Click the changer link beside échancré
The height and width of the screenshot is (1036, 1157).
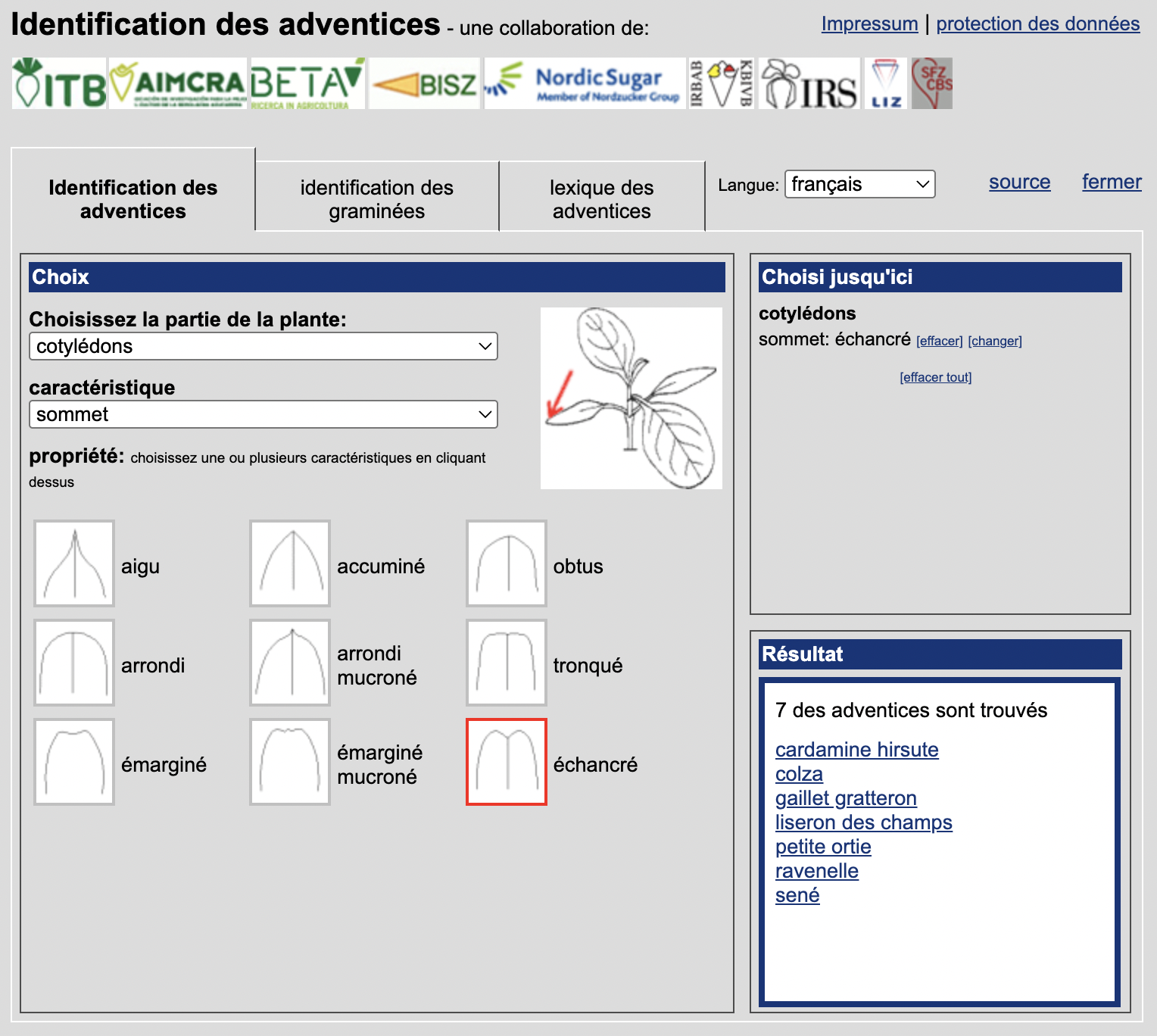coord(994,341)
